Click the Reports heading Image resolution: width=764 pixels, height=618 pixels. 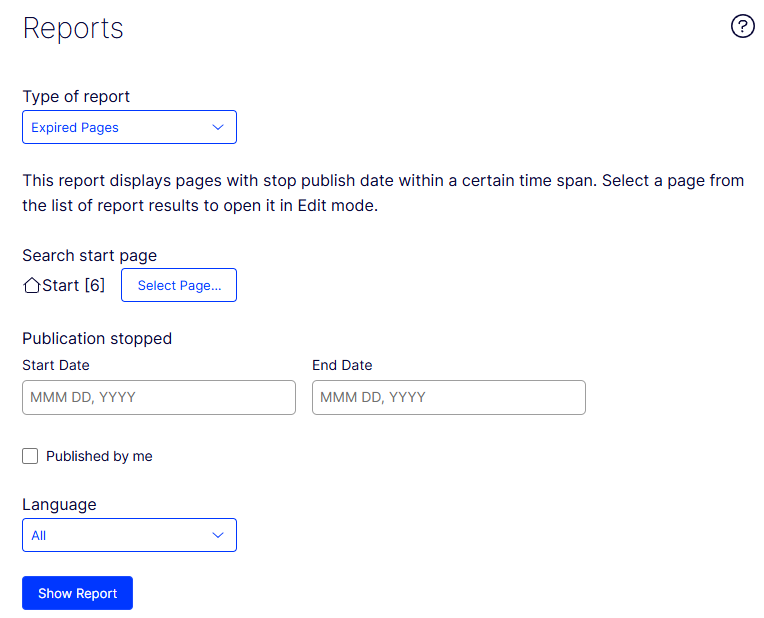73,28
